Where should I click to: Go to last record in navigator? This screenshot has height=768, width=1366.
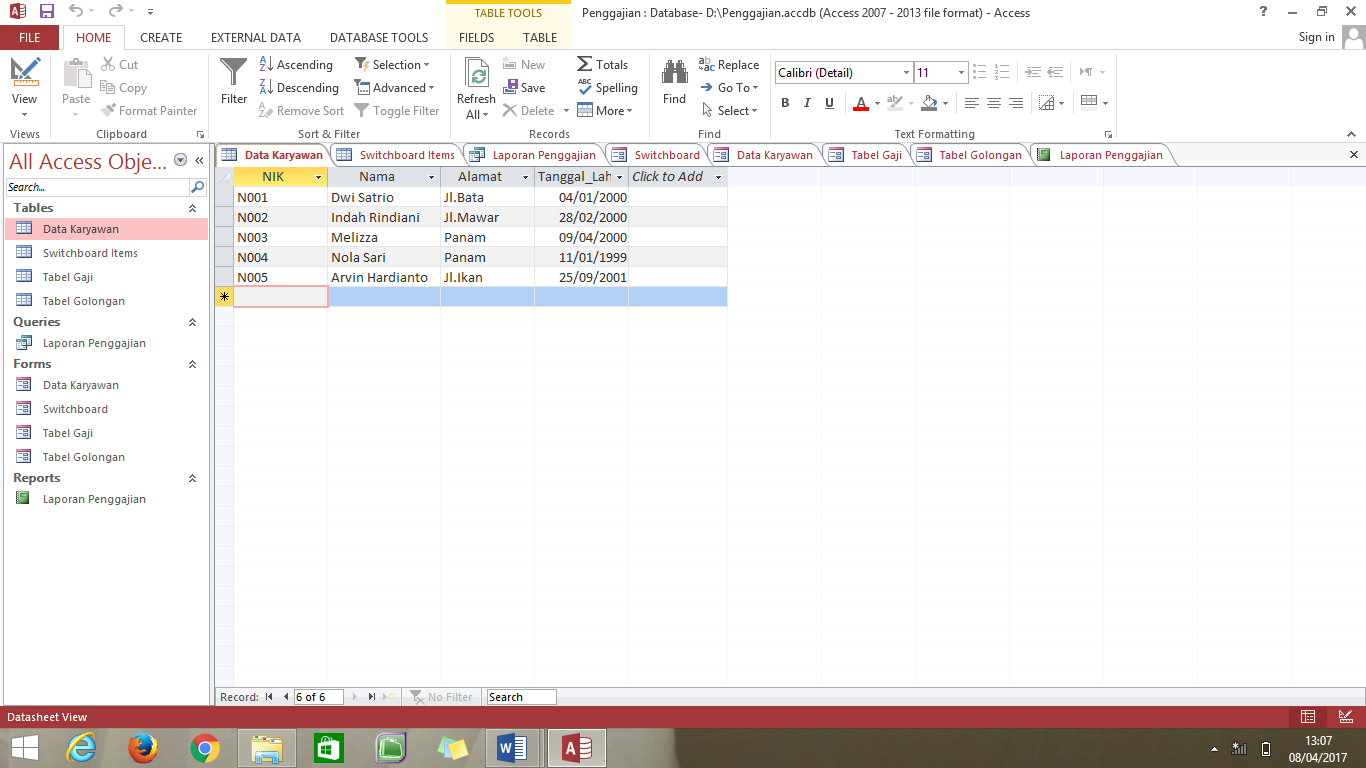pyautogui.click(x=372, y=697)
